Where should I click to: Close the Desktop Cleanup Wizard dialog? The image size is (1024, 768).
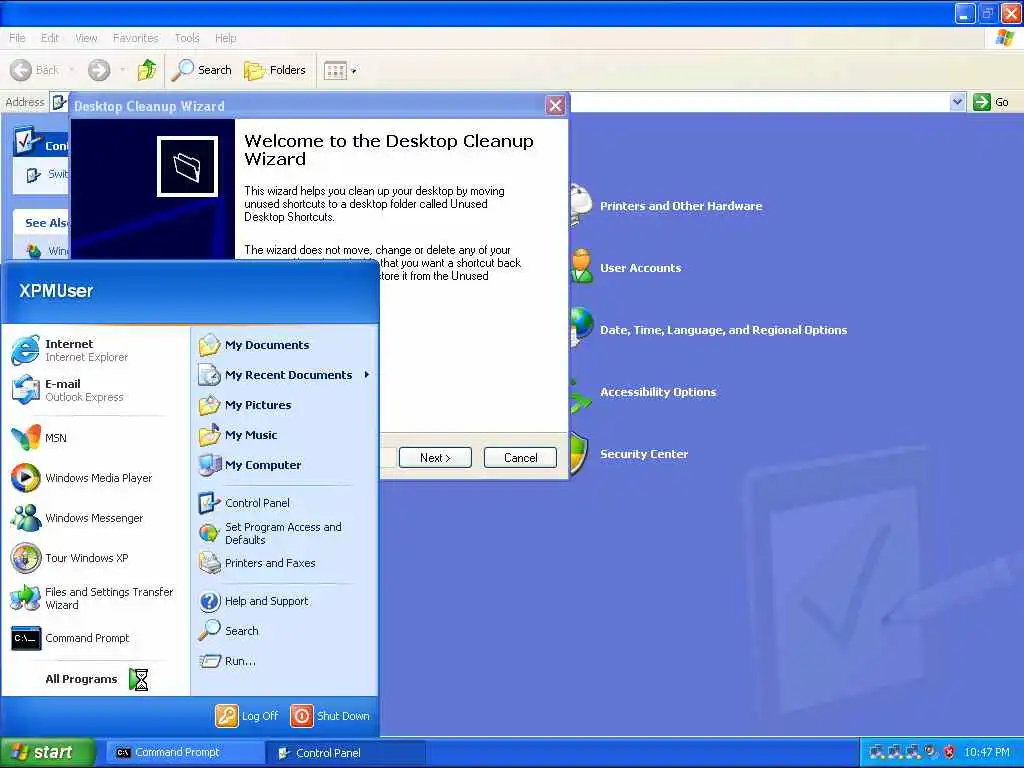(555, 106)
